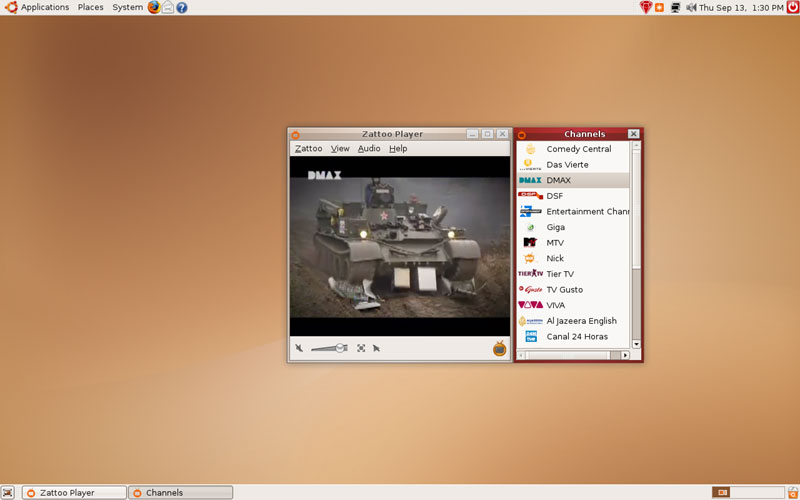Viewport: 800px width, 500px height.
Task: Open the Trash icon in bottom panel
Action: 792,492
